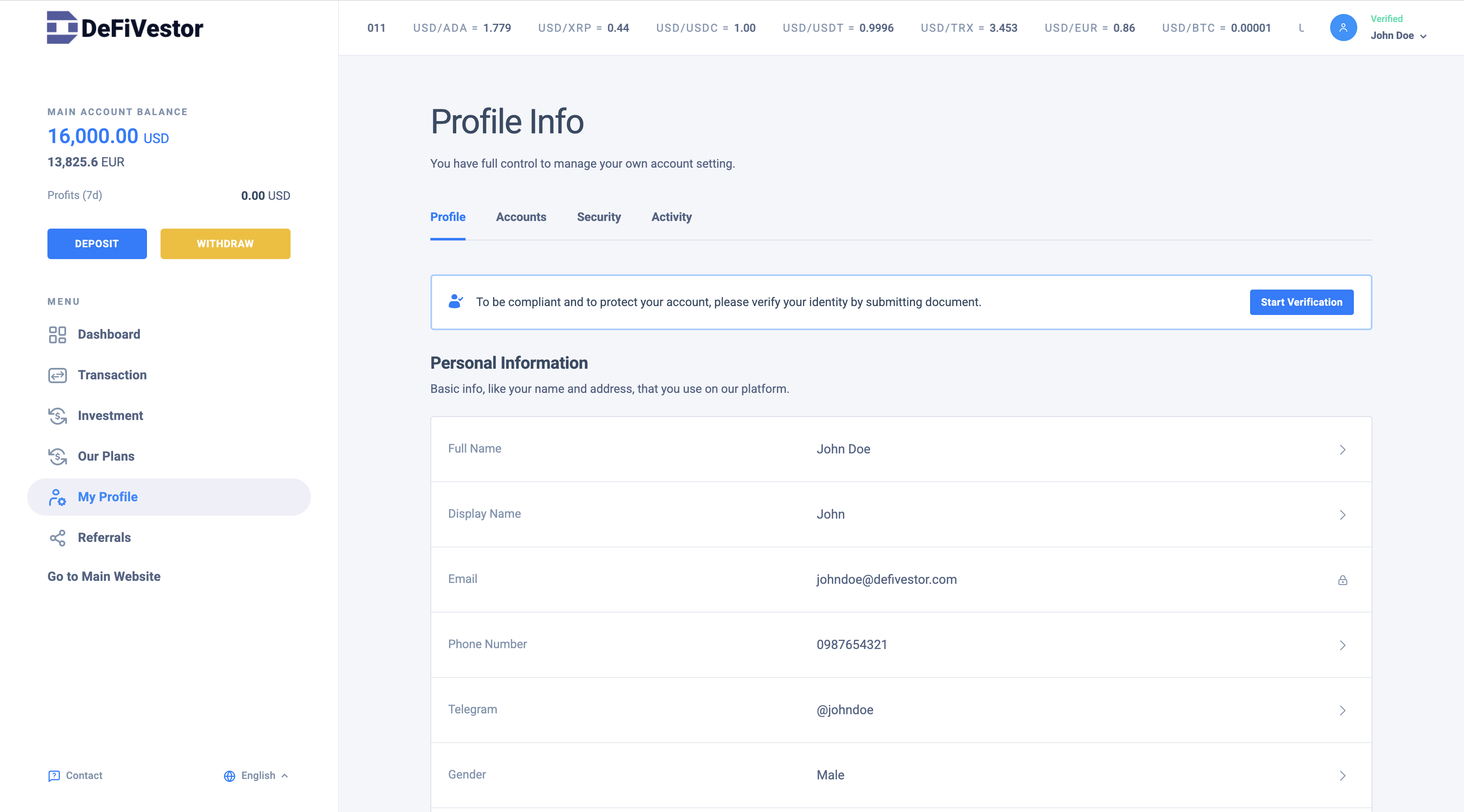
Task: Click the user avatar icon in header
Action: pos(1343,28)
